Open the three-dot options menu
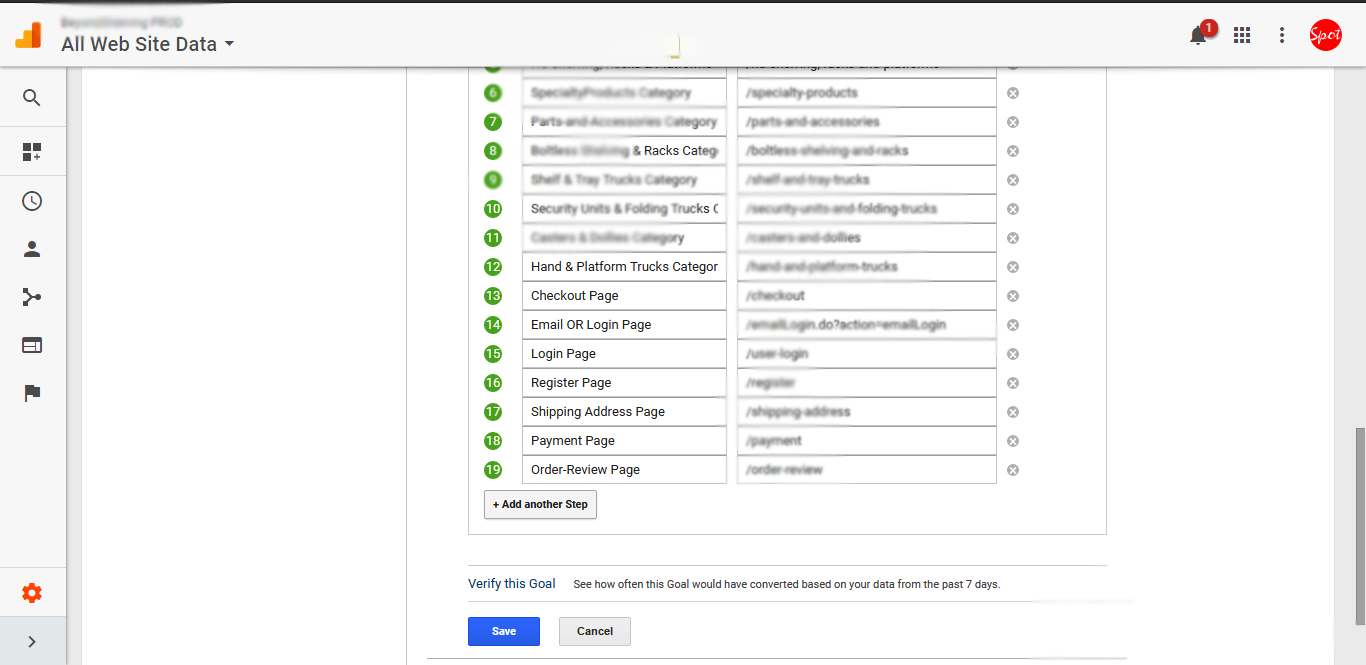 (x=1282, y=35)
